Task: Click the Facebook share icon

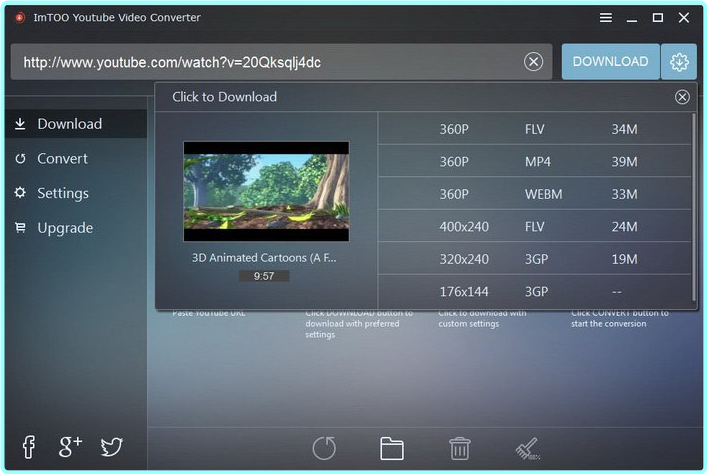Action: pyautogui.click(x=28, y=447)
